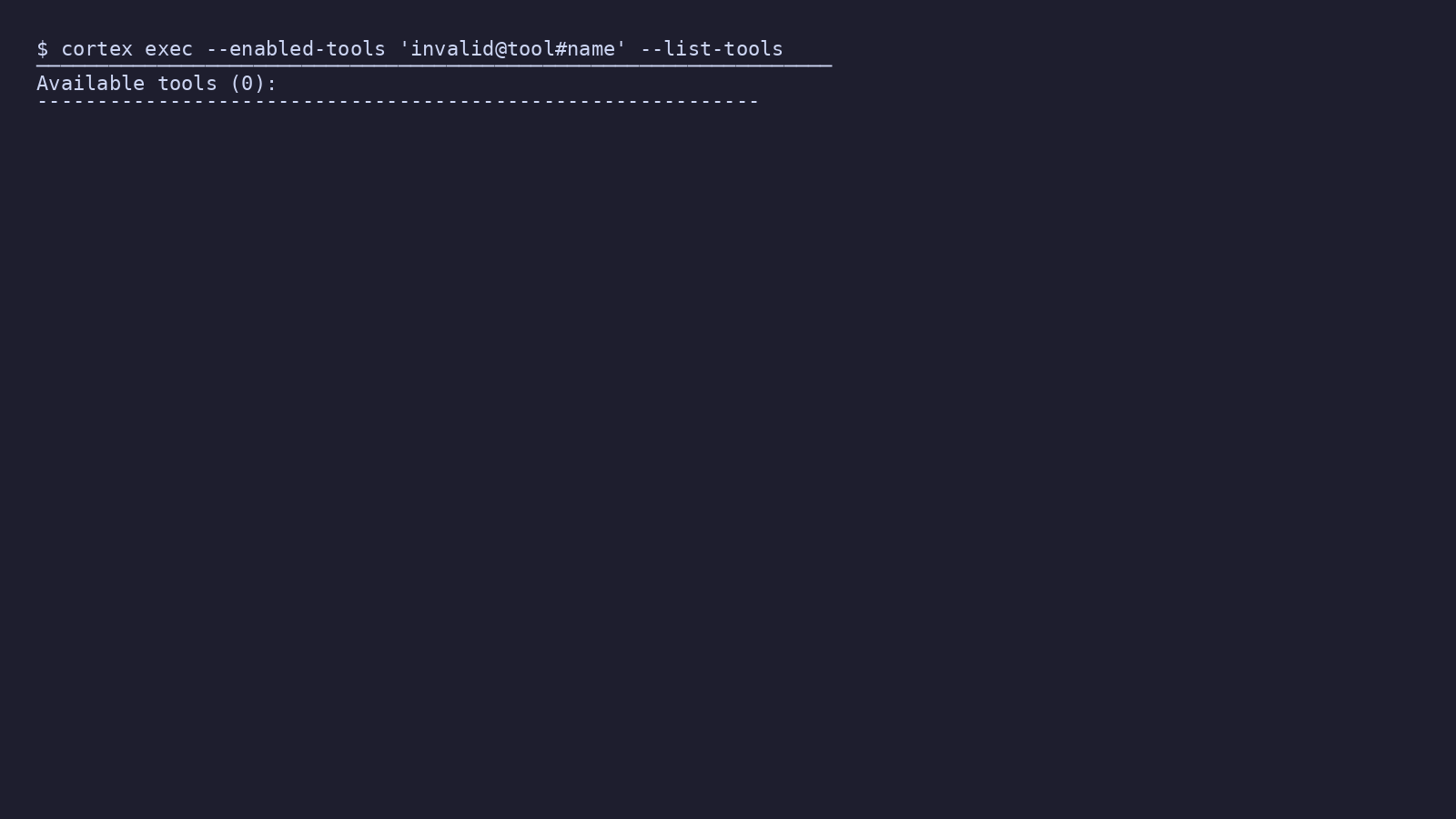Click the word cortex in the command
The image size is (1456, 819).
coord(96,49)
